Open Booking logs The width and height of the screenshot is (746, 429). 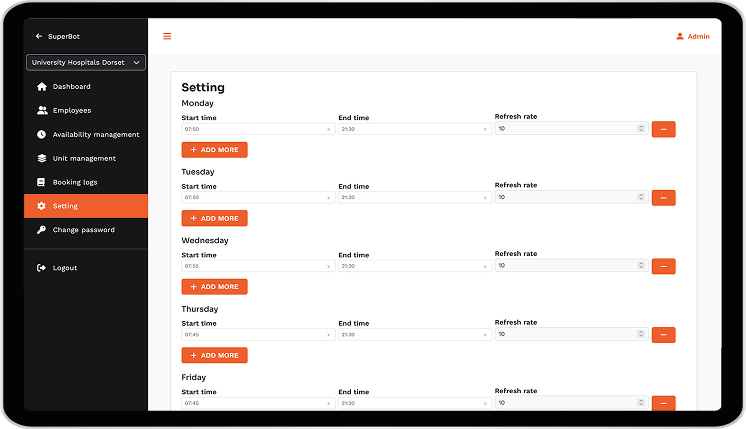coord(86,182)
